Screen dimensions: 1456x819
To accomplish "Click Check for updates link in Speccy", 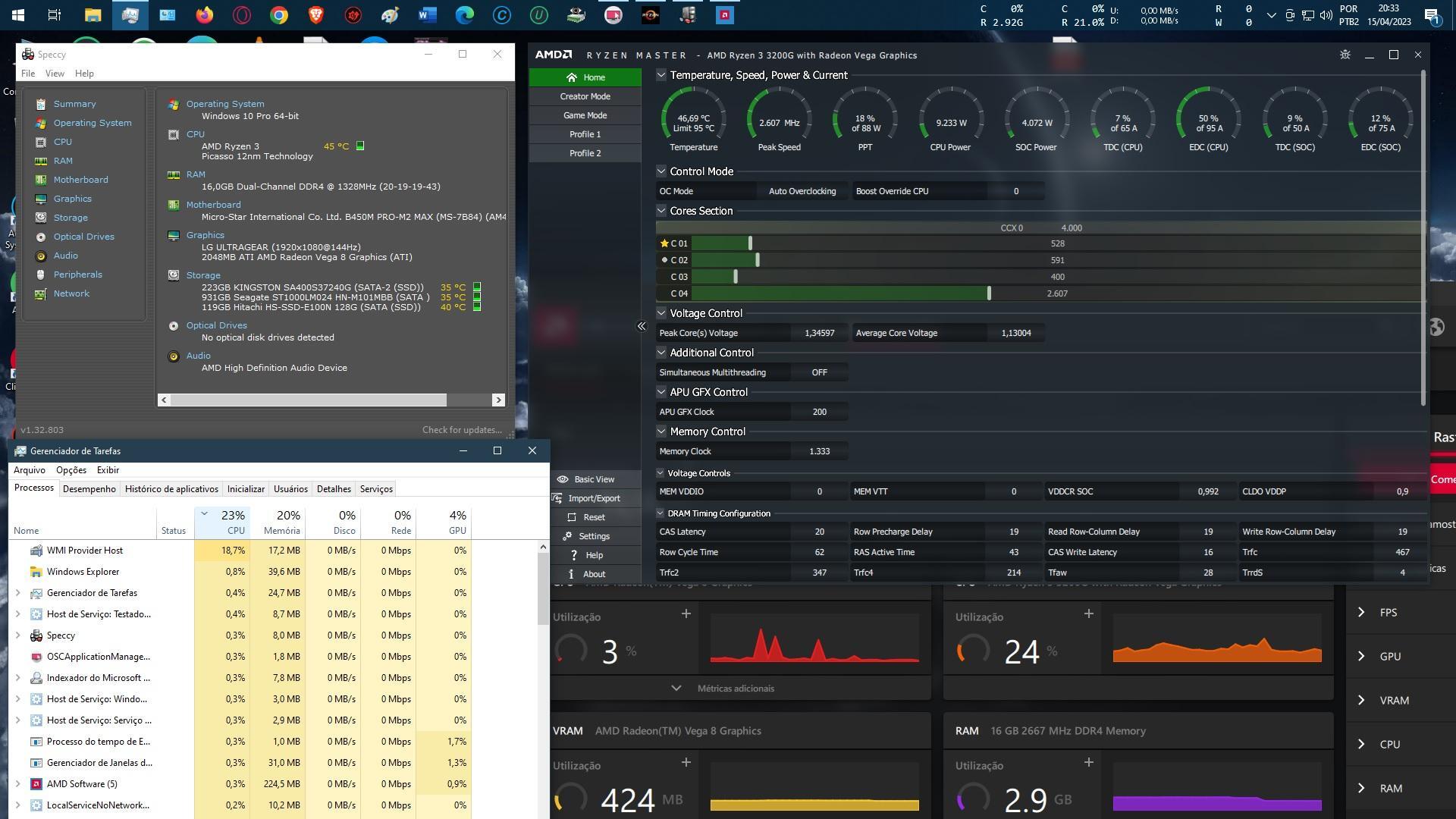I will 462,430.
